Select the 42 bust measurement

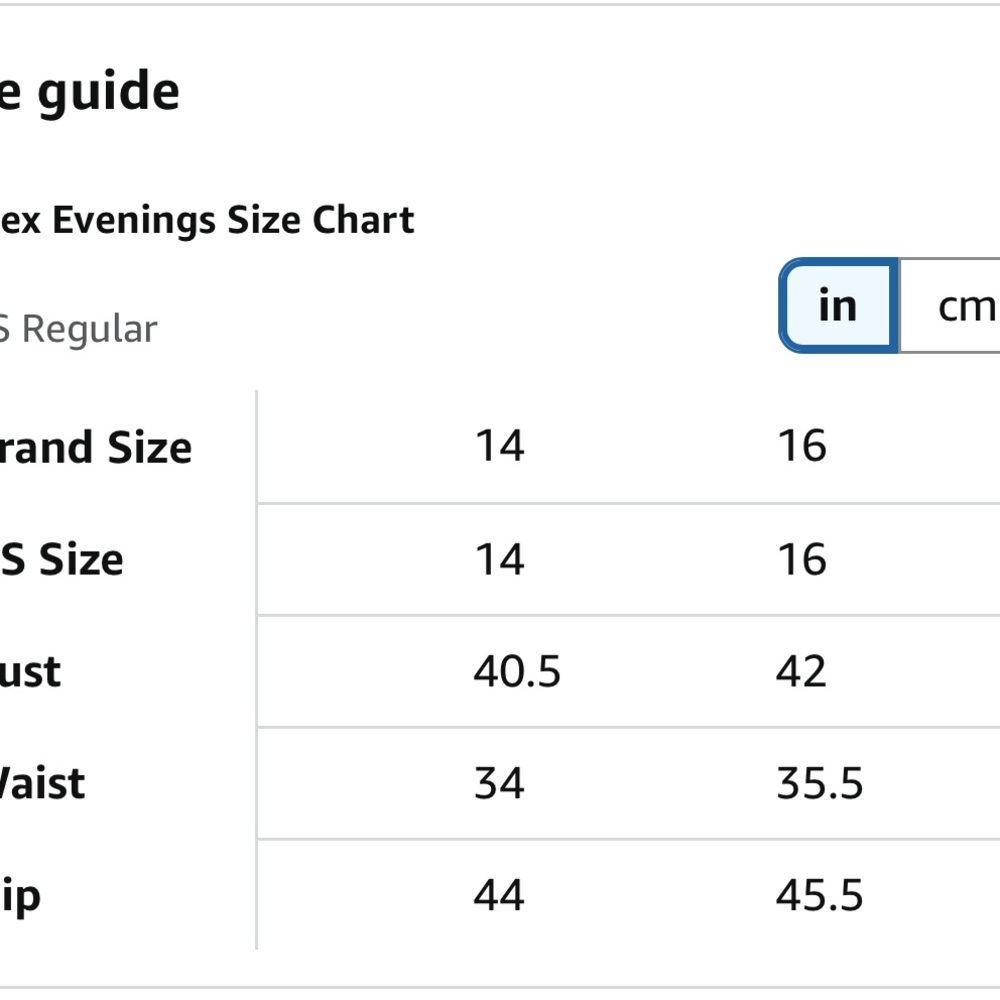point(801,672)
